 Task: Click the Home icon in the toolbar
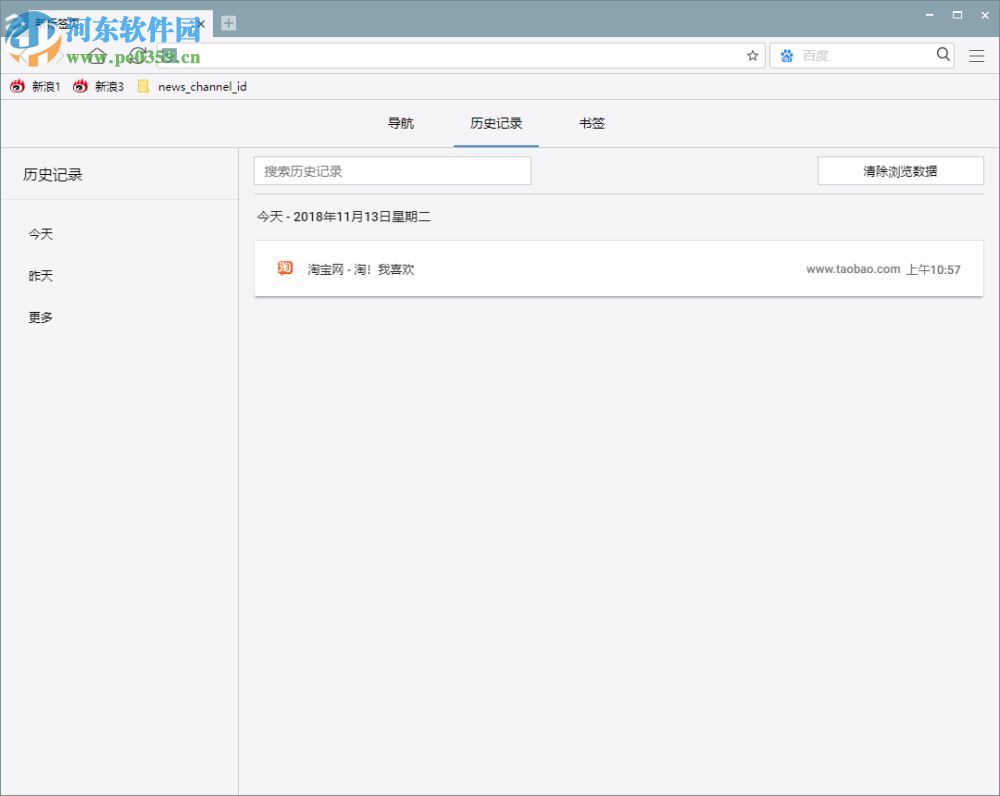click(x=98, y=56)
